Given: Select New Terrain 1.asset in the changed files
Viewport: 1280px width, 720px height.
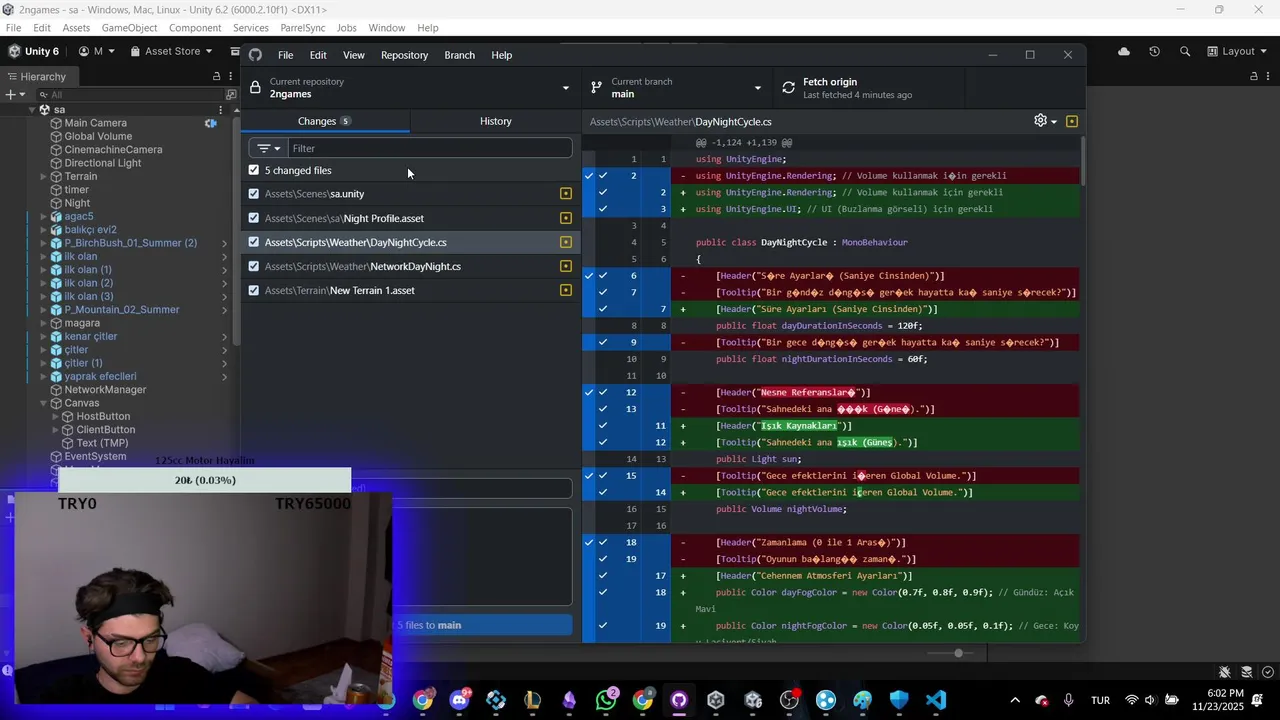Looking at the screenshot, I should (x=411, y=290).
